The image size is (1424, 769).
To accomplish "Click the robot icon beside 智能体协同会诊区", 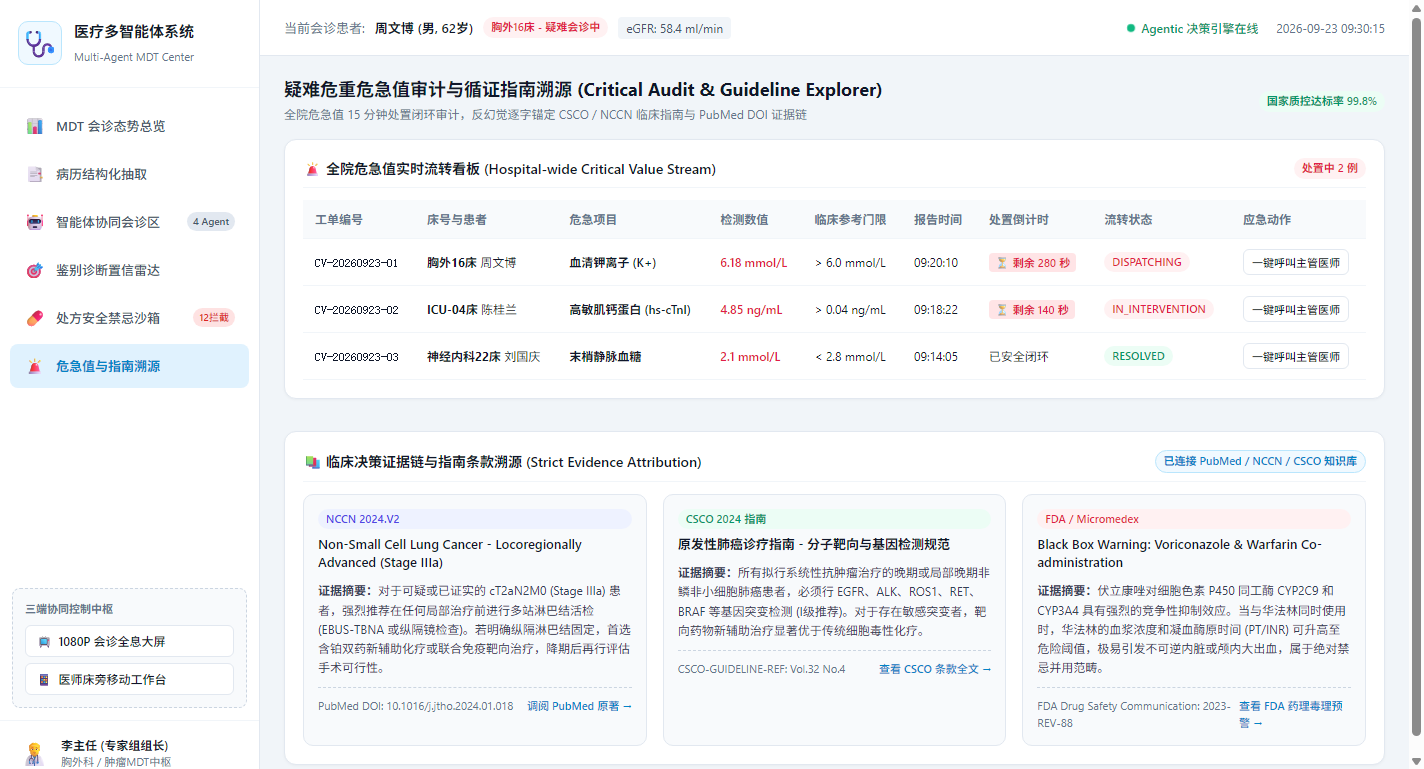I will (x=35, y=222).
